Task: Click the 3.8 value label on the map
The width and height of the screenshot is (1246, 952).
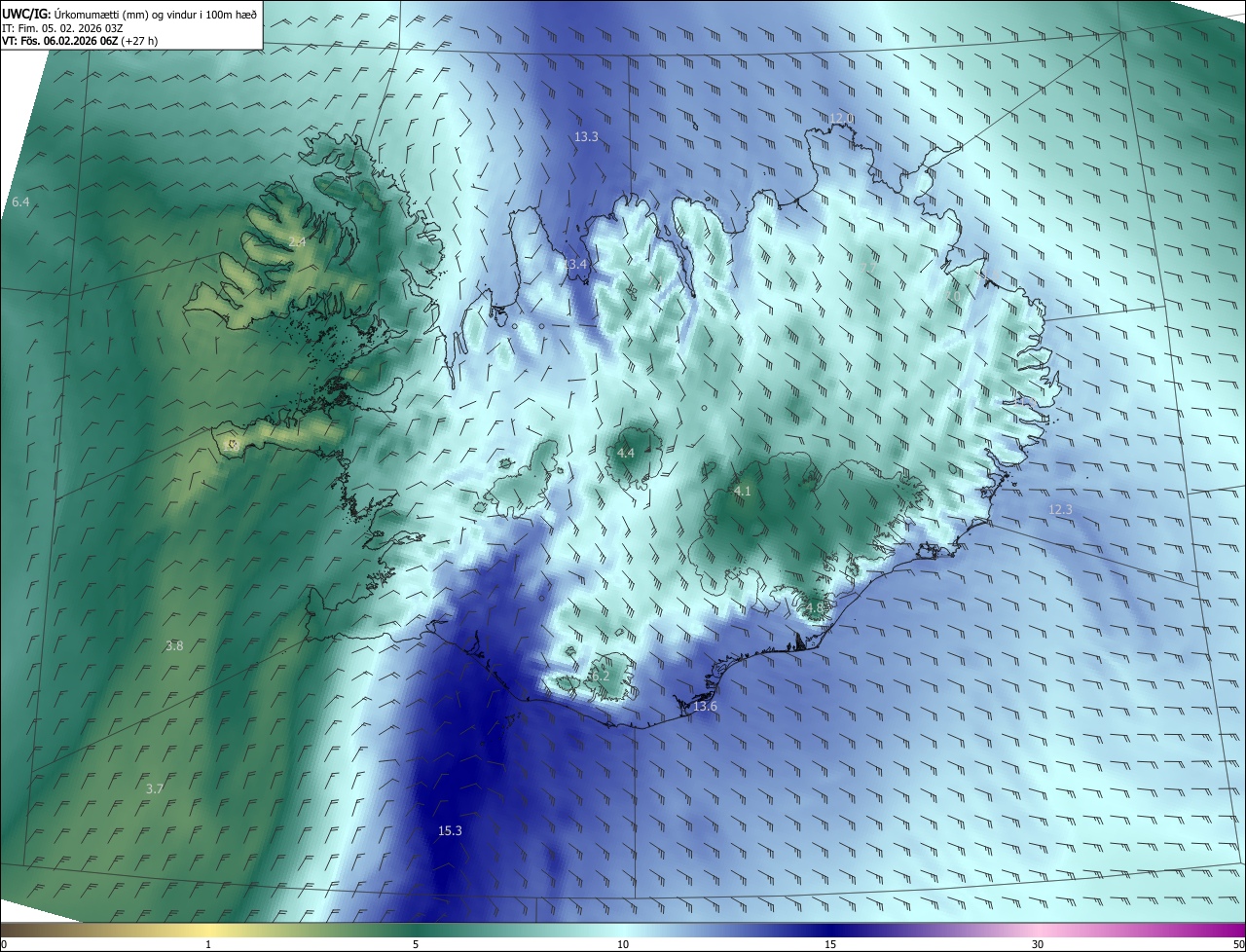Action: coord(174,645)
